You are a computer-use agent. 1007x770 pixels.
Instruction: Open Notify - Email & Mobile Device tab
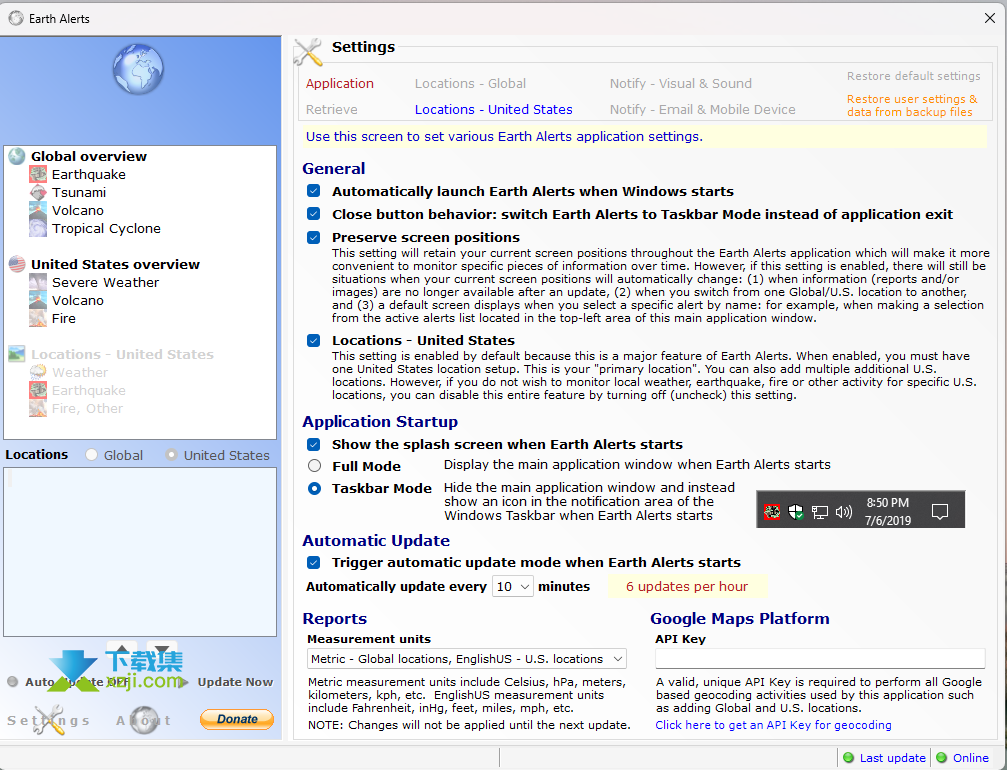[703, 109]
